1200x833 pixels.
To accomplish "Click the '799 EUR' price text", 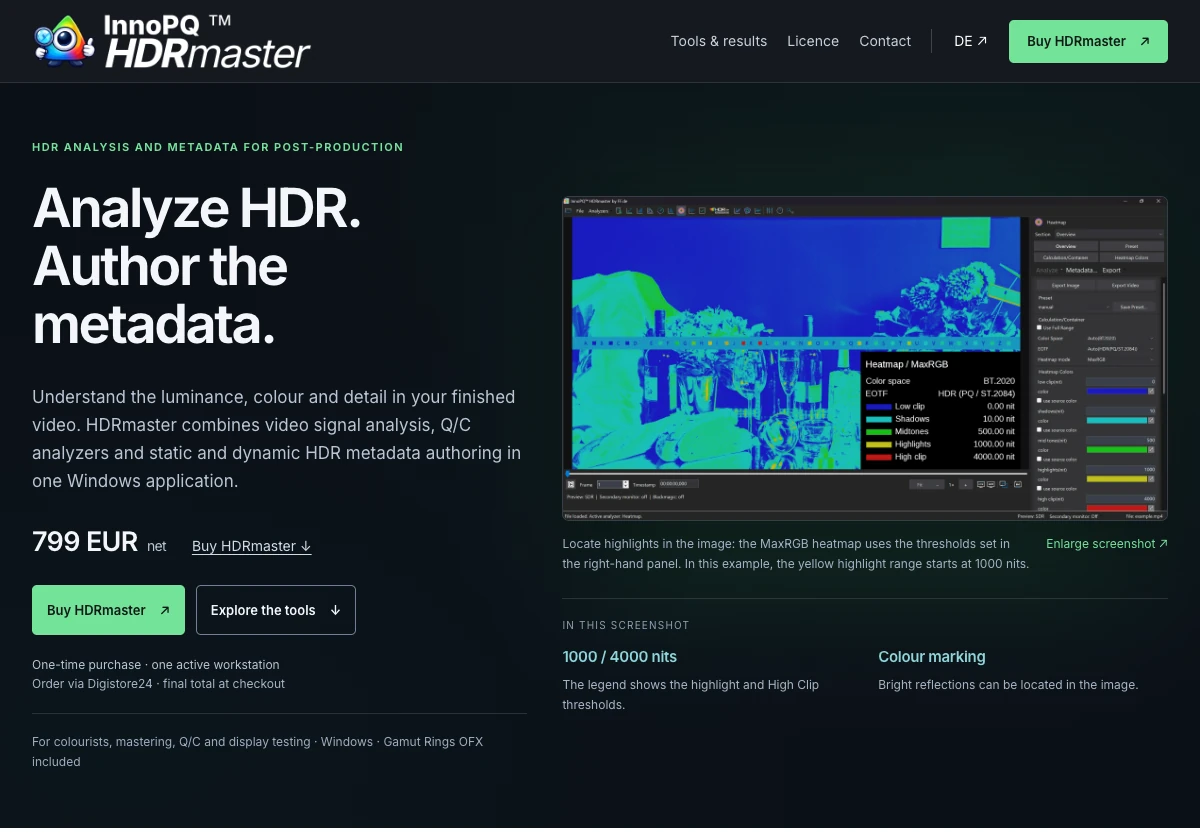I will (85, 542).
